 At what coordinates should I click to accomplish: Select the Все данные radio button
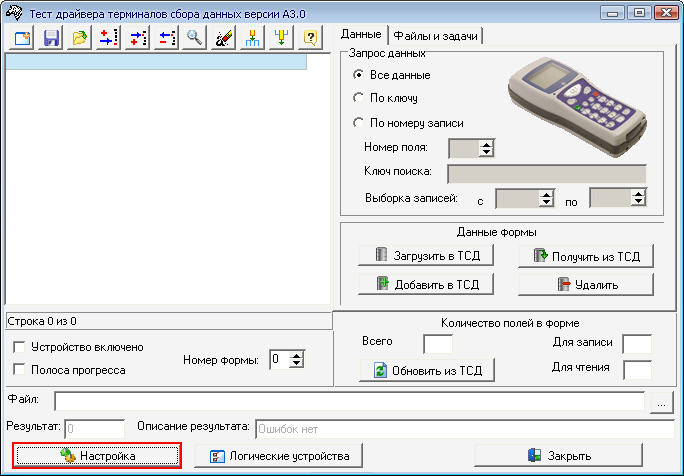point(359,75)
